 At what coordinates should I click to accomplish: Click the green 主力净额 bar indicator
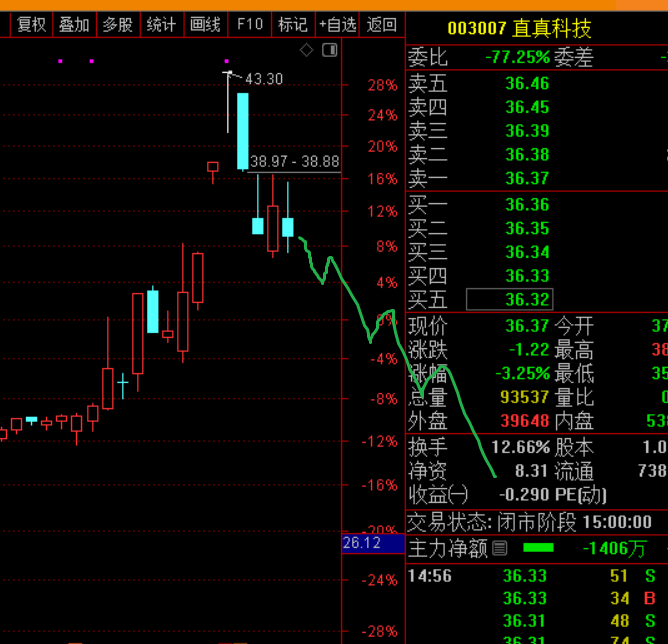(x=538, y=548)
